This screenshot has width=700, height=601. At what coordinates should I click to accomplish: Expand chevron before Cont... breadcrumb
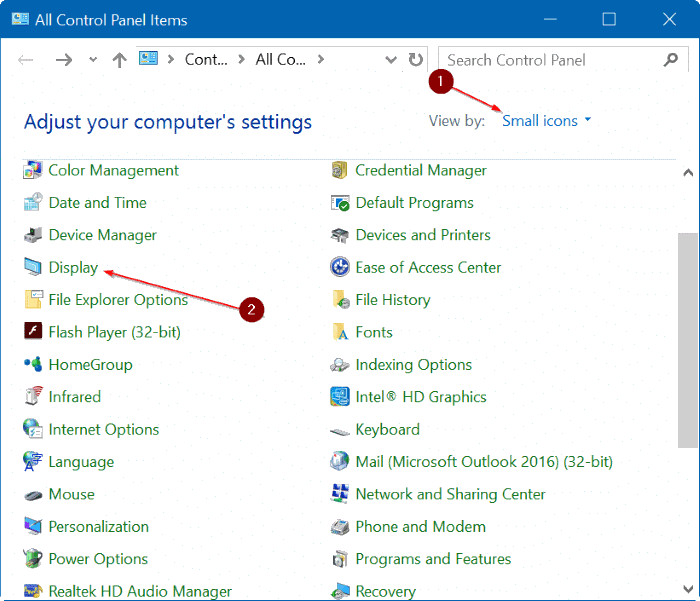tap(171, 59)
